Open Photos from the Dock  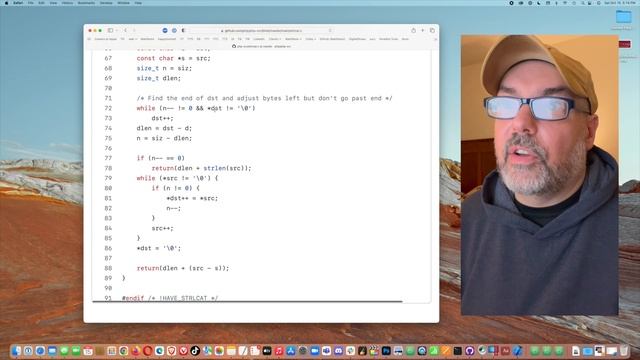[219, 351]
